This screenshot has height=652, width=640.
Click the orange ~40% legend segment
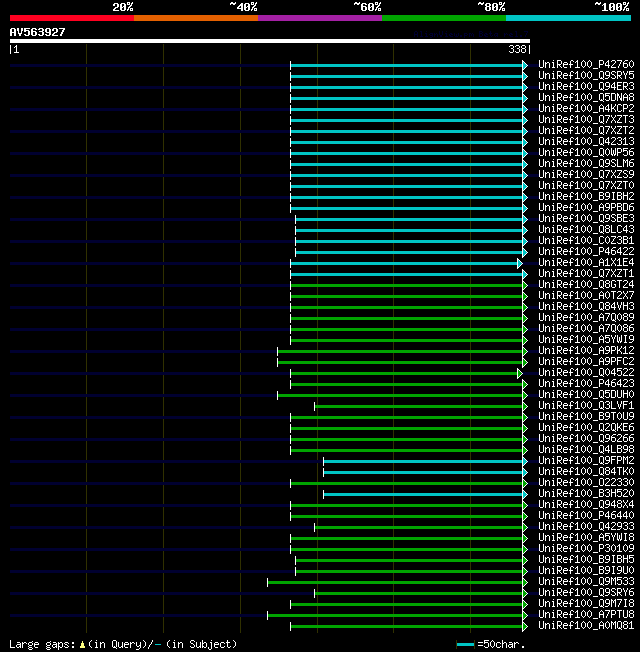pos(196,18)
